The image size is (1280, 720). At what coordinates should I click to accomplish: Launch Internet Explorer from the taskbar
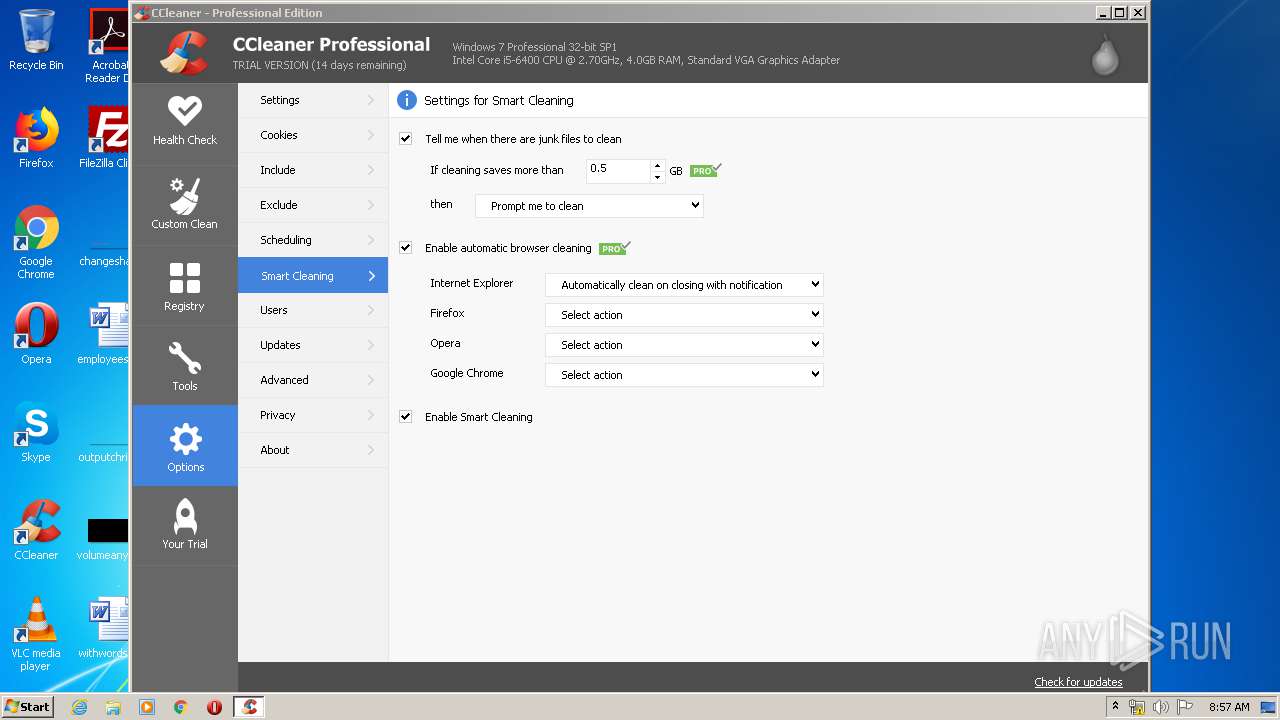[x=79, y=707]
